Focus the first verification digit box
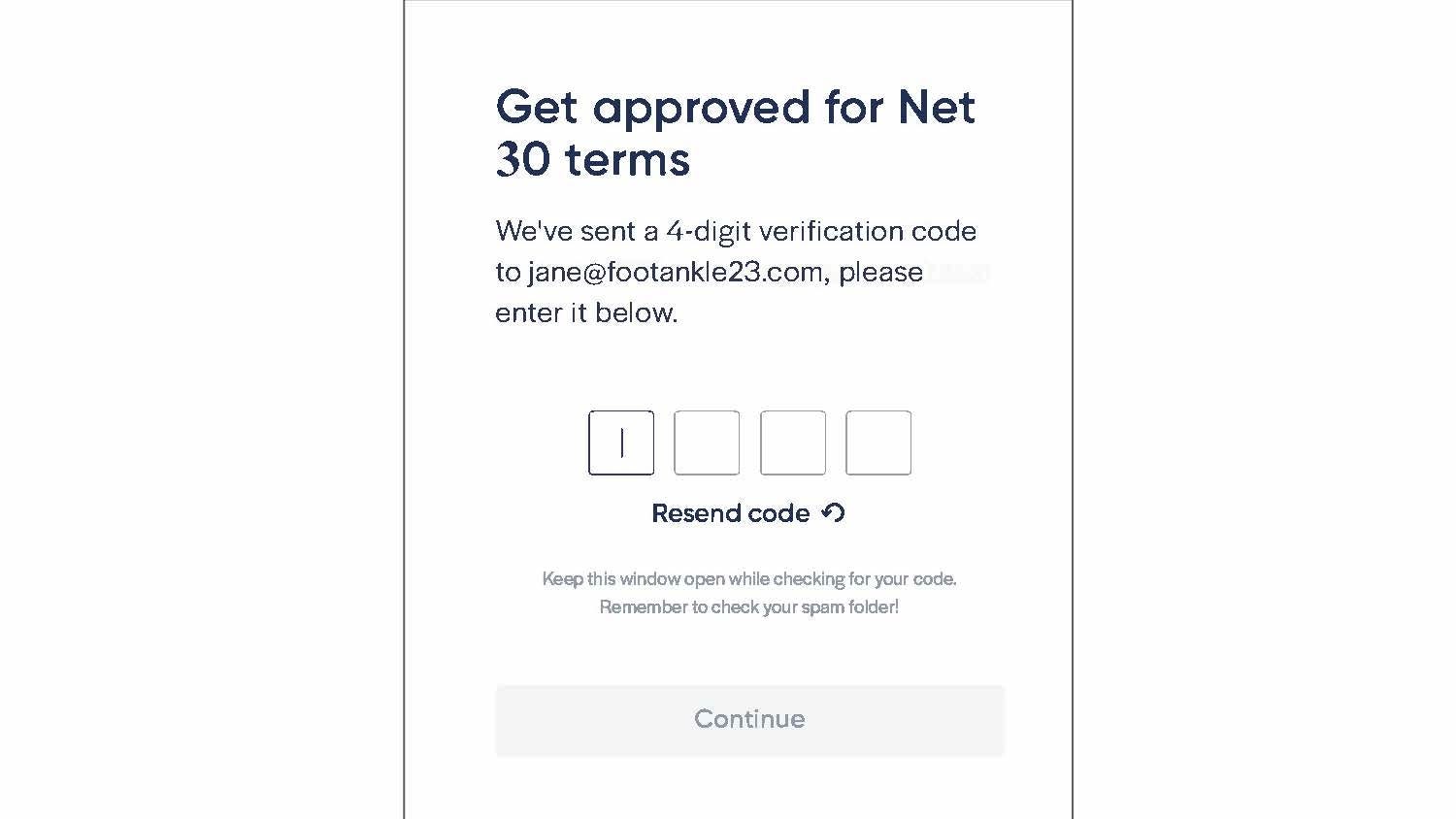 point(621,442)
